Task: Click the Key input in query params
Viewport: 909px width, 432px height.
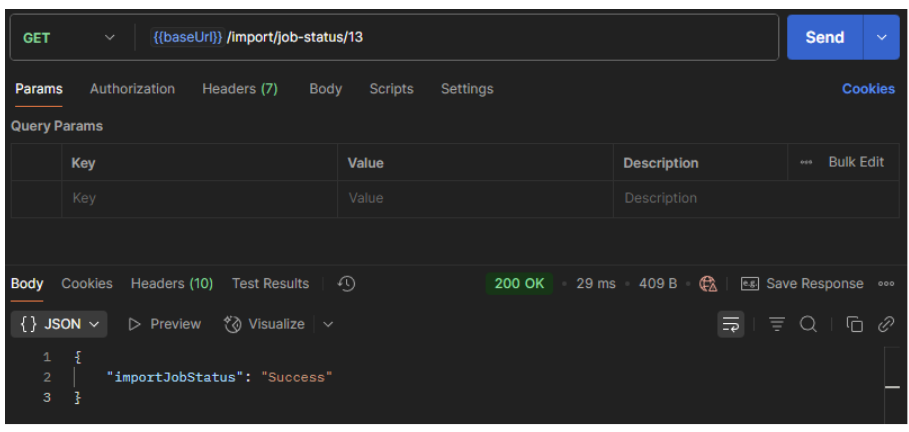Action: pos(199,198)
